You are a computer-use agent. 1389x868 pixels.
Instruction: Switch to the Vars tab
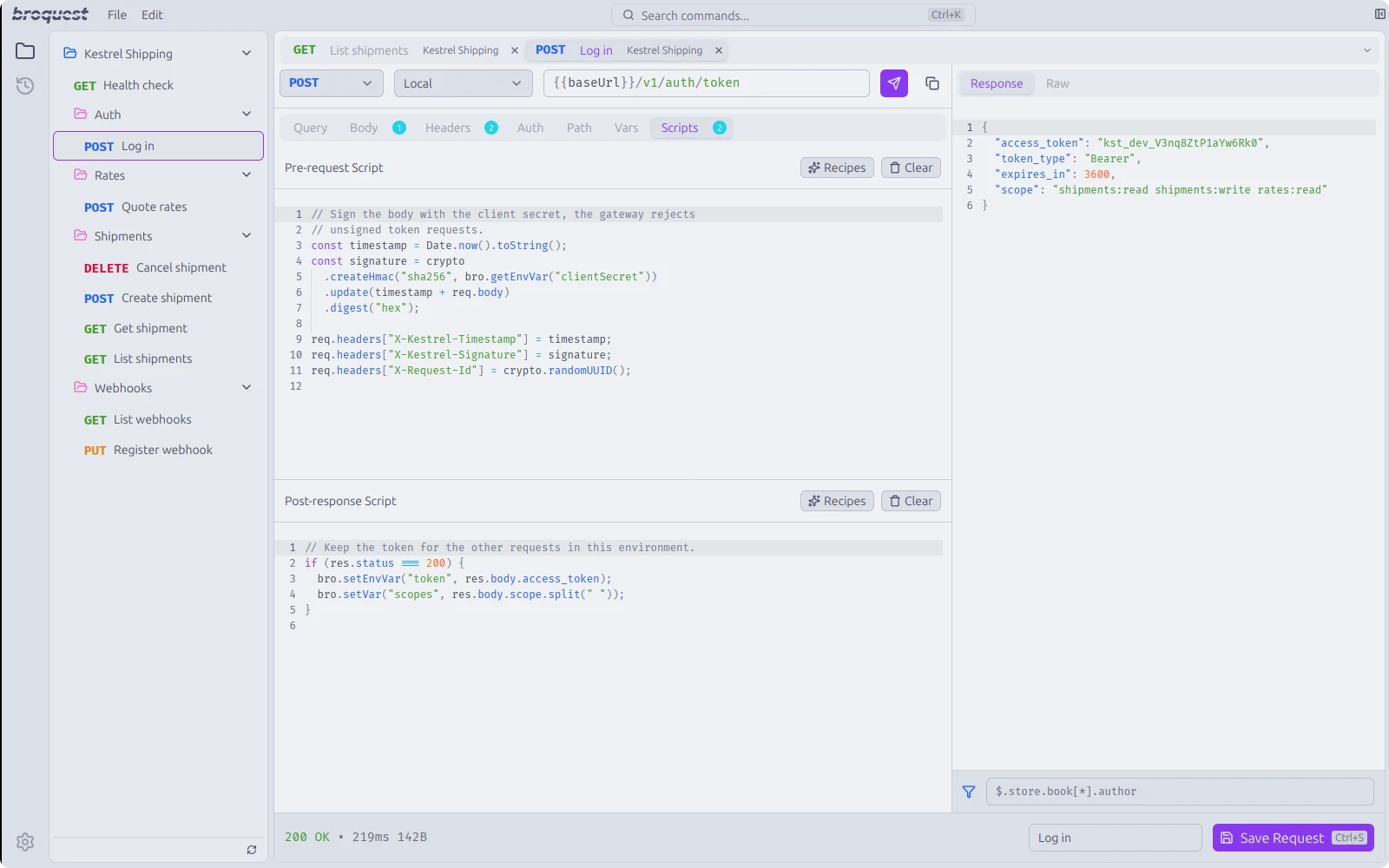click(x=626, y=128)
